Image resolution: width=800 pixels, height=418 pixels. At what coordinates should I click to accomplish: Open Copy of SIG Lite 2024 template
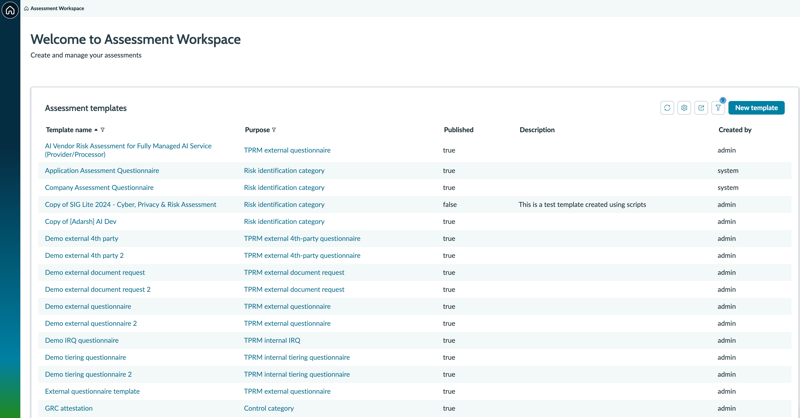click(x=131, y=204)
